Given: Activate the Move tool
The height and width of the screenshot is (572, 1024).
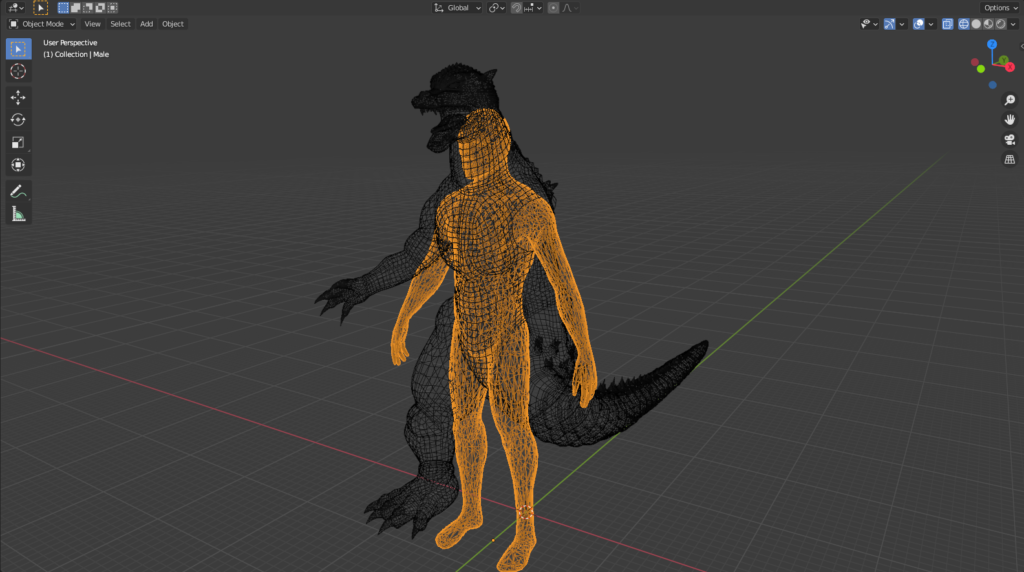Looking at the screenshot, I should pyautogui.click(x=18, y=97).
